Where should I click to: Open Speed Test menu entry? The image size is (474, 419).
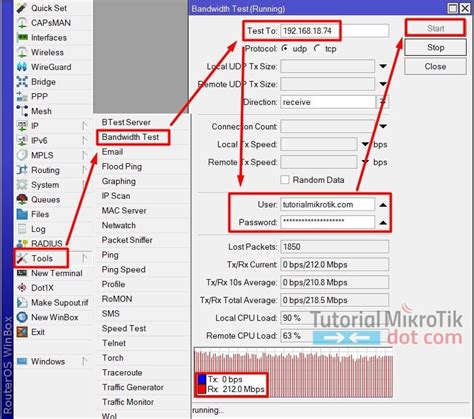pyautogui.click(x=142, y=328)
